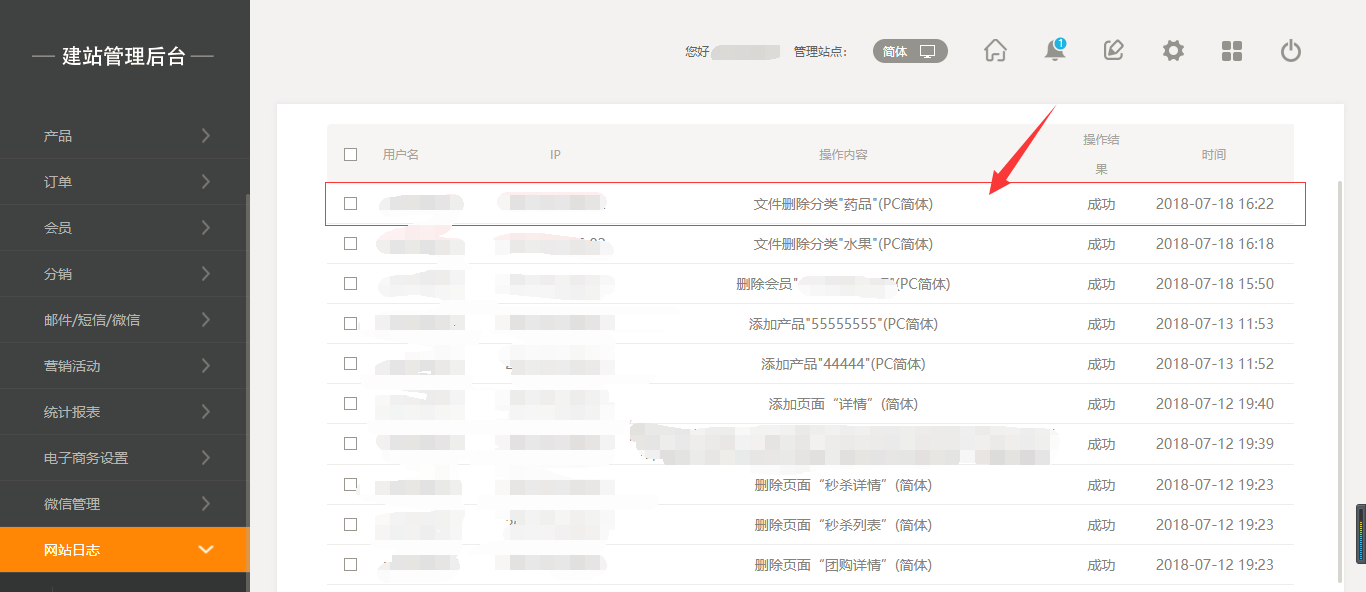
Task: Click the home icon in top bar
Action: point(995,51)
